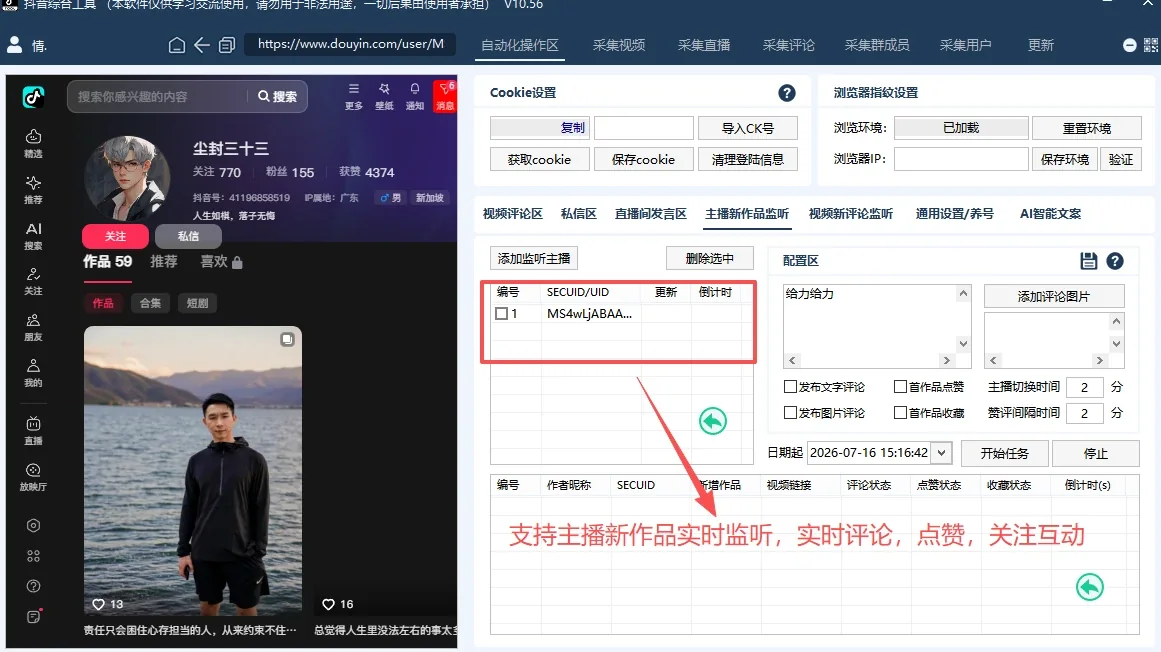The image size is (1161, 652).
Task: Switch to 采集直播 tab
Action: coord(704,45)
